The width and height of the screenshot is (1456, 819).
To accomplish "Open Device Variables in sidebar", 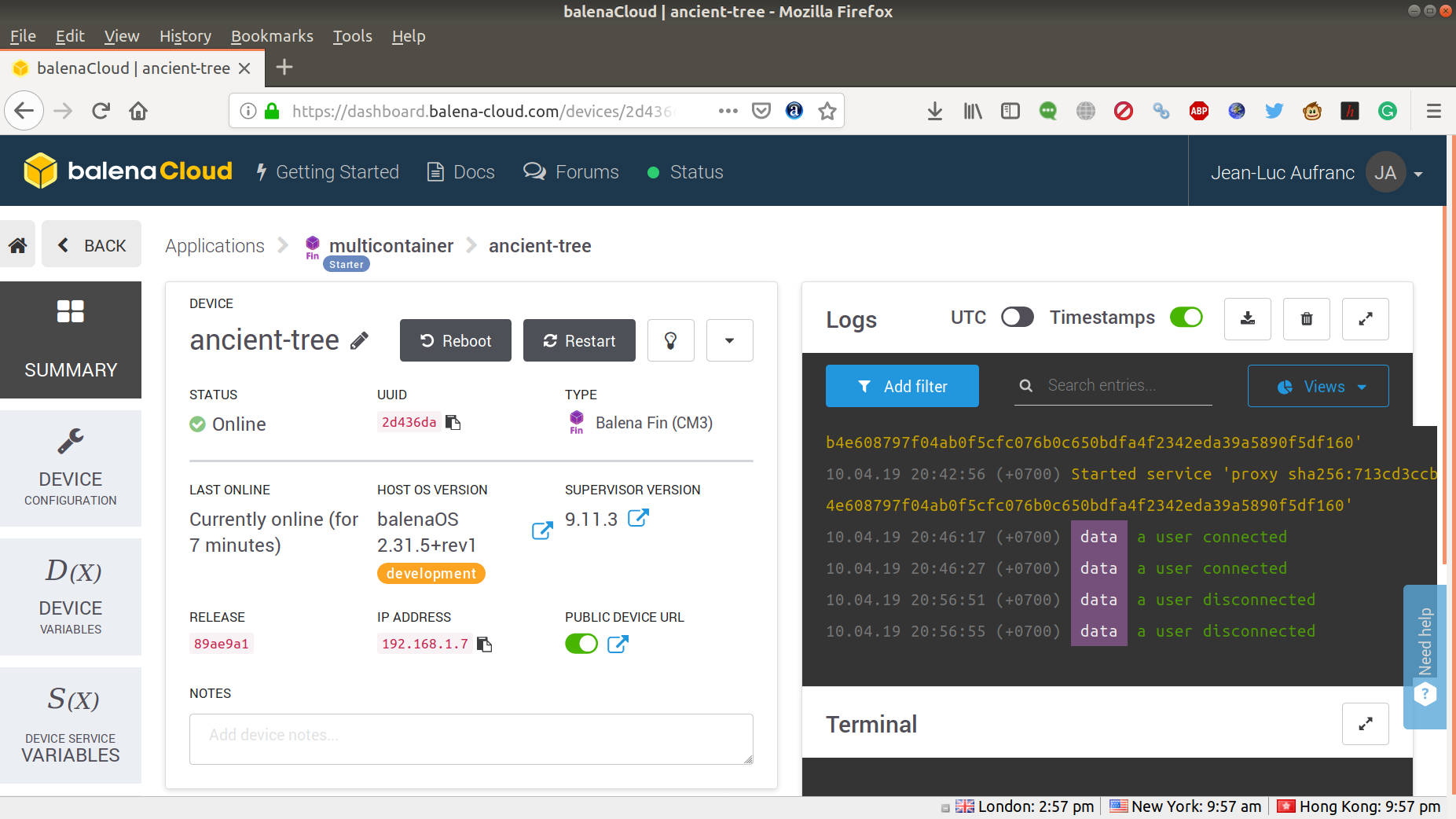I will 71,597.
